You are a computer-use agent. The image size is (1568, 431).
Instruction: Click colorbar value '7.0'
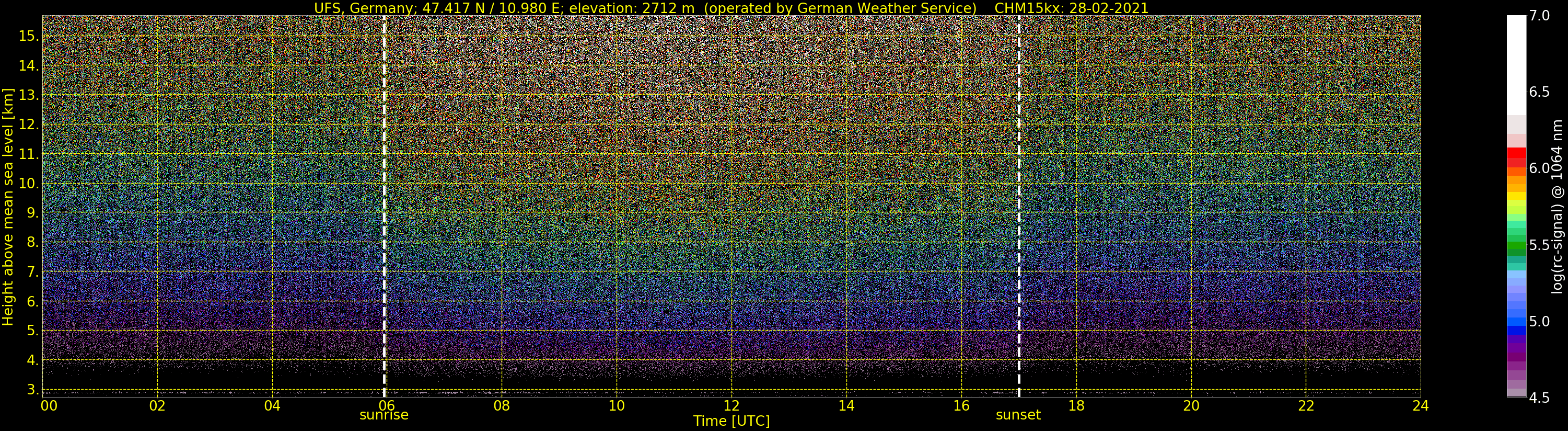1539,15
